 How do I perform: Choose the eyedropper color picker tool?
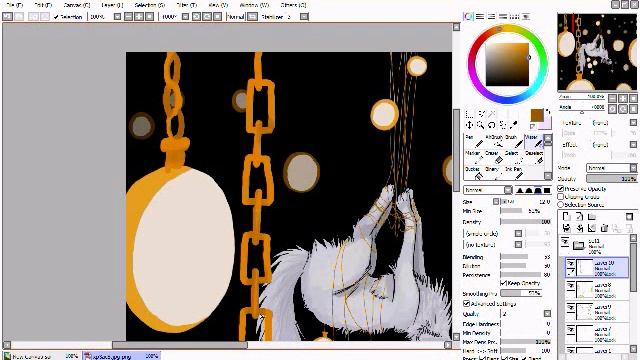514,125
